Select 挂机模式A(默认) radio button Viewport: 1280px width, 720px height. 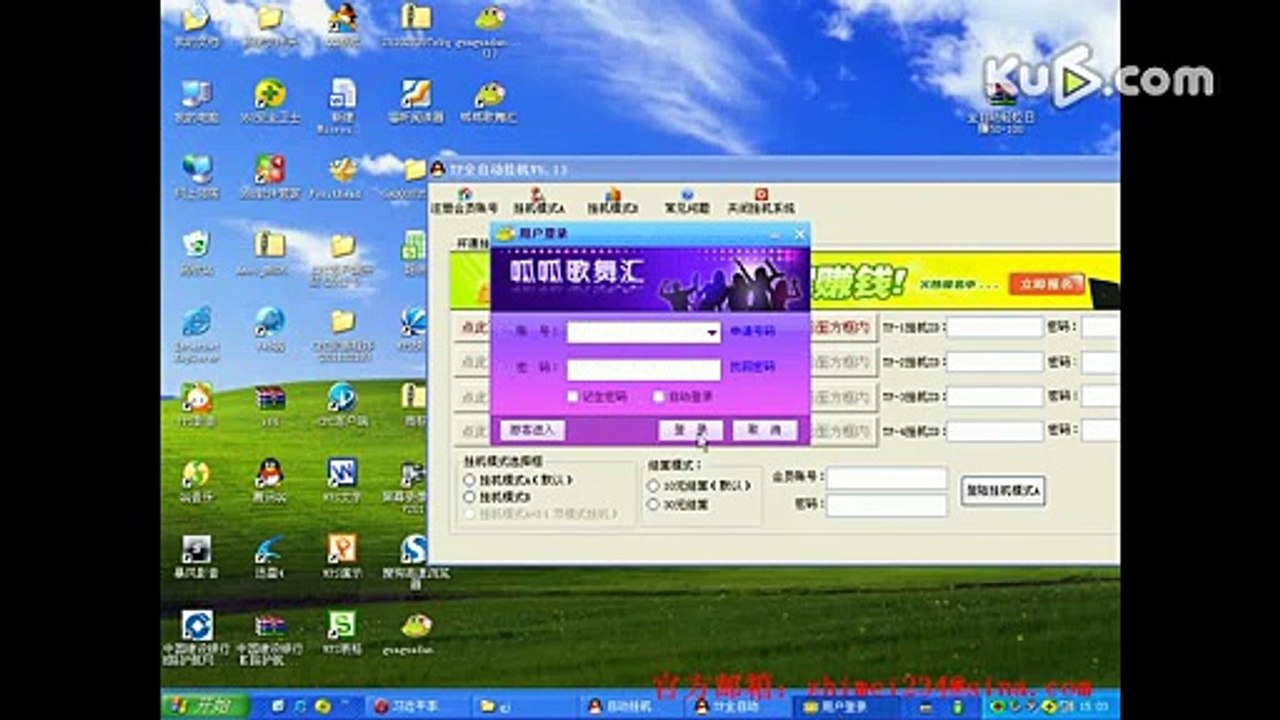coord(469,480)
